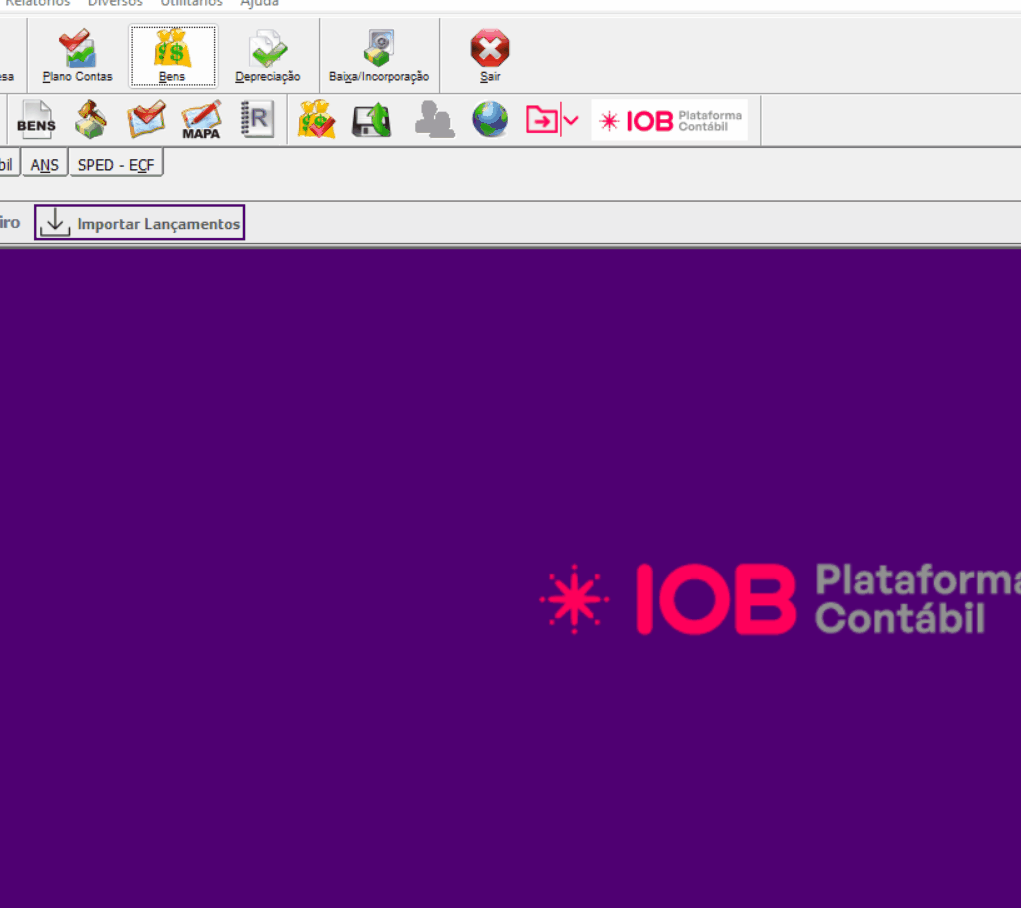This screenshot has width=1021, height=908.
Task: Click the Importar Lançamentos button
Action: [x=139, y=223]
